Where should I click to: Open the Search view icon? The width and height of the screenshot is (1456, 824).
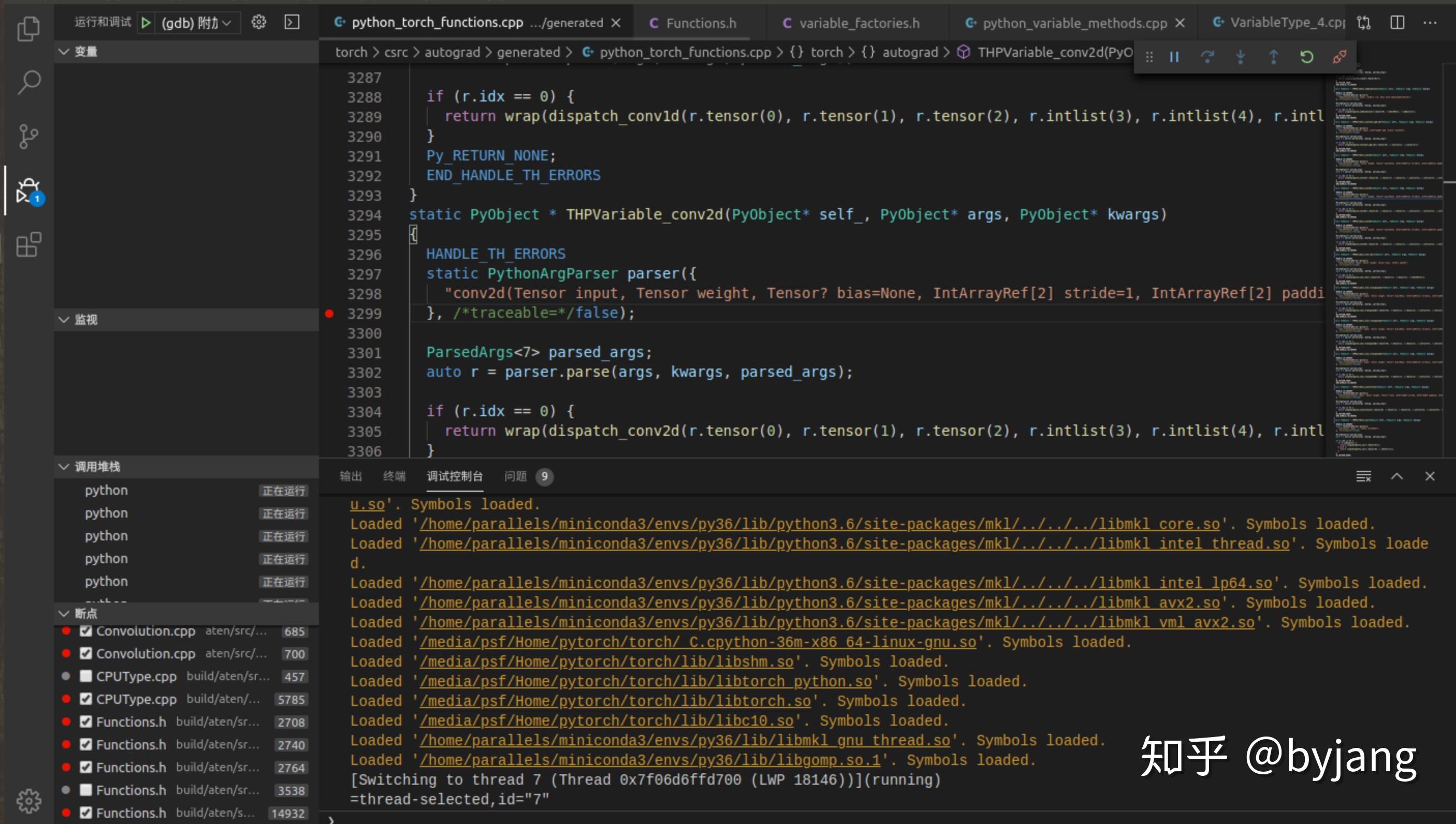point(28,82)
